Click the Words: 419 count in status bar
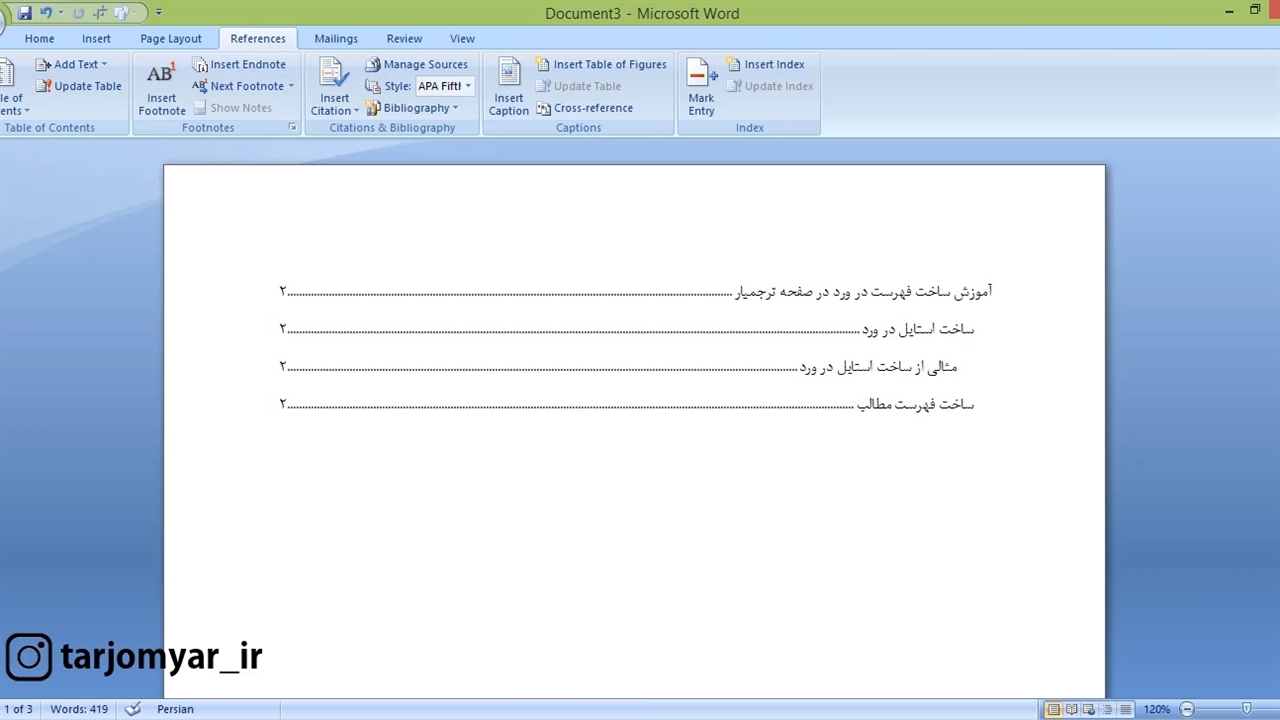Screen dimensions: 1280x720 pyautogui.click(x=79, y=709)
